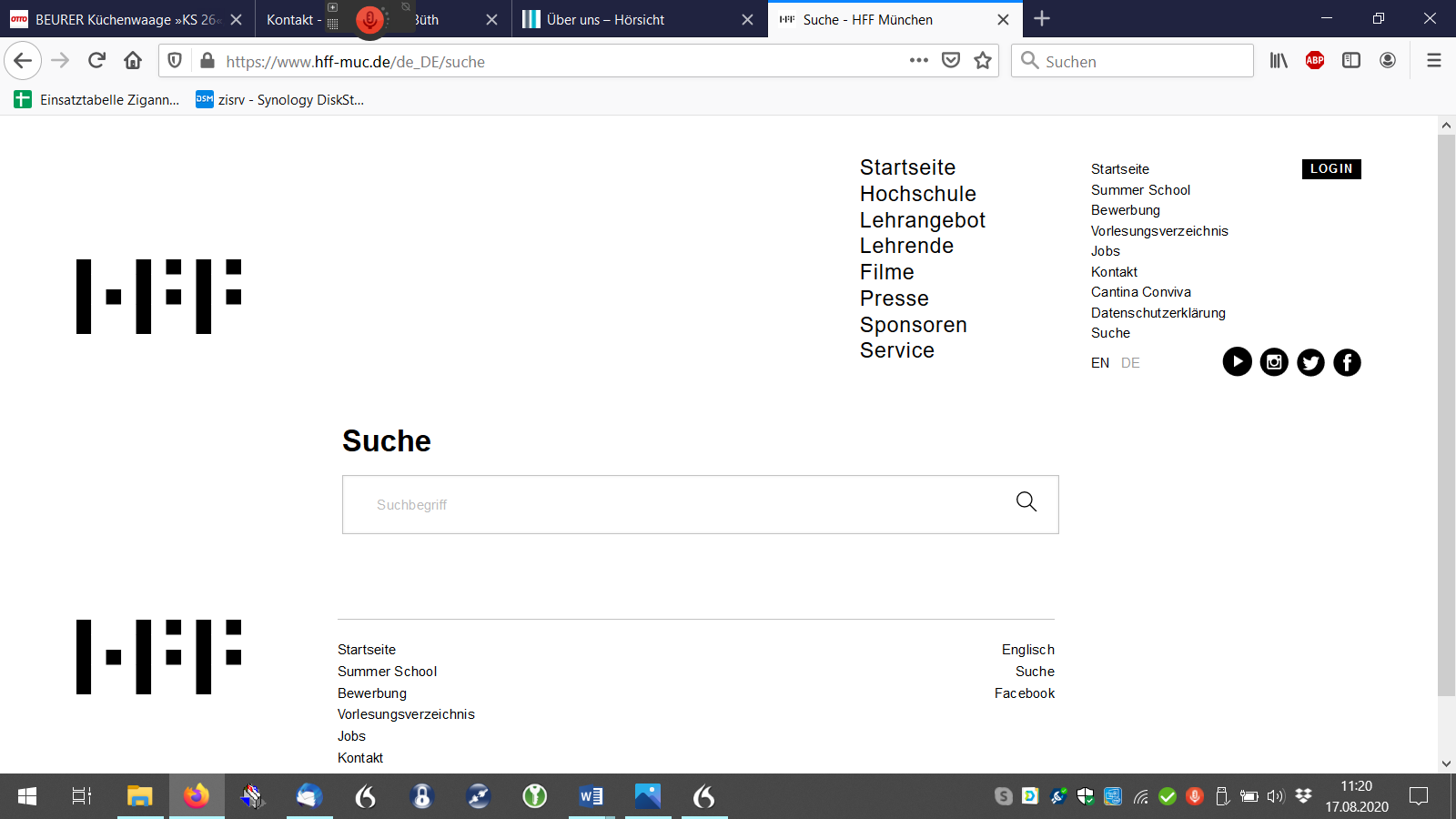Click the HFF logo in footer
This screenshot has width=1456, height=819.
(158, 657)
